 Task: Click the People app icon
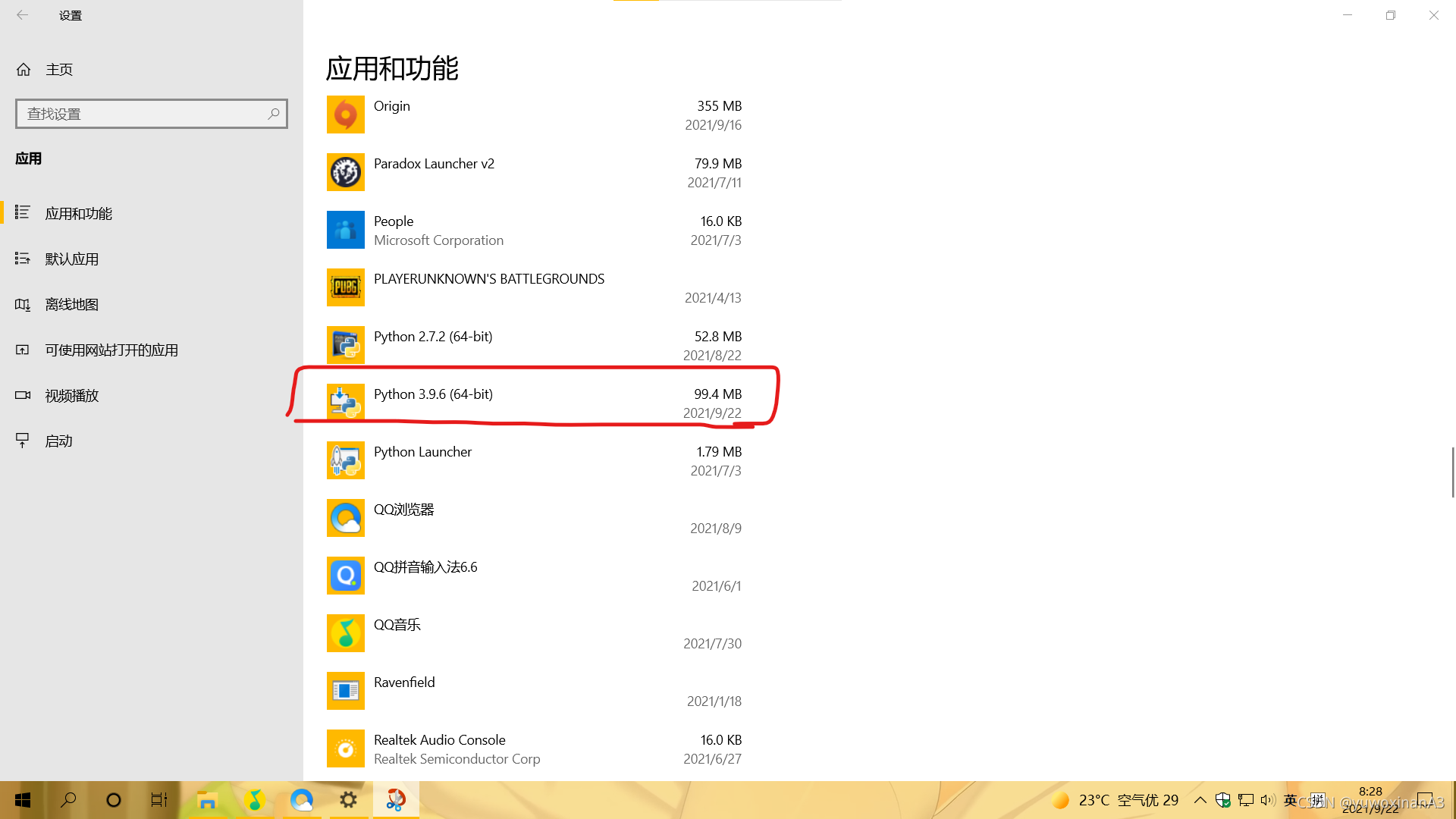pos(345,230)
